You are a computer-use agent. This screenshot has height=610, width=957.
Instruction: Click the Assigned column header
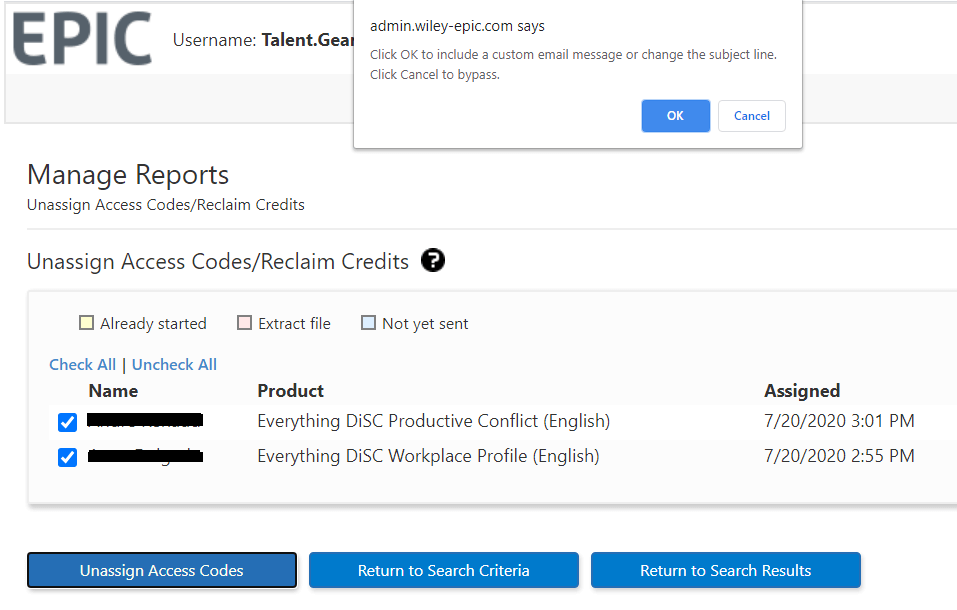point(802,391)
